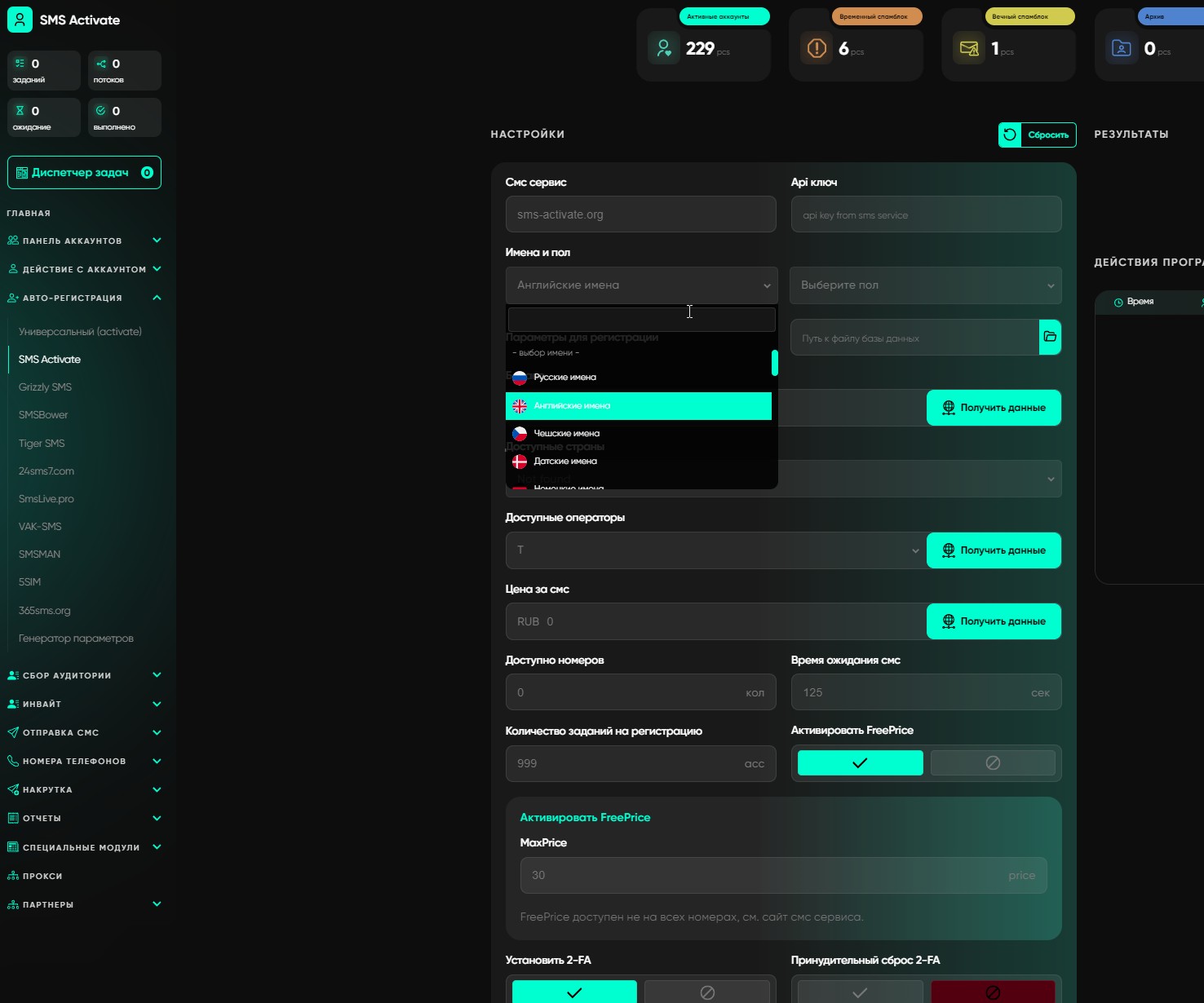Open Универсальный (activate) in the sidebar
The image size is (1204, 1003).
click(80, 332)
